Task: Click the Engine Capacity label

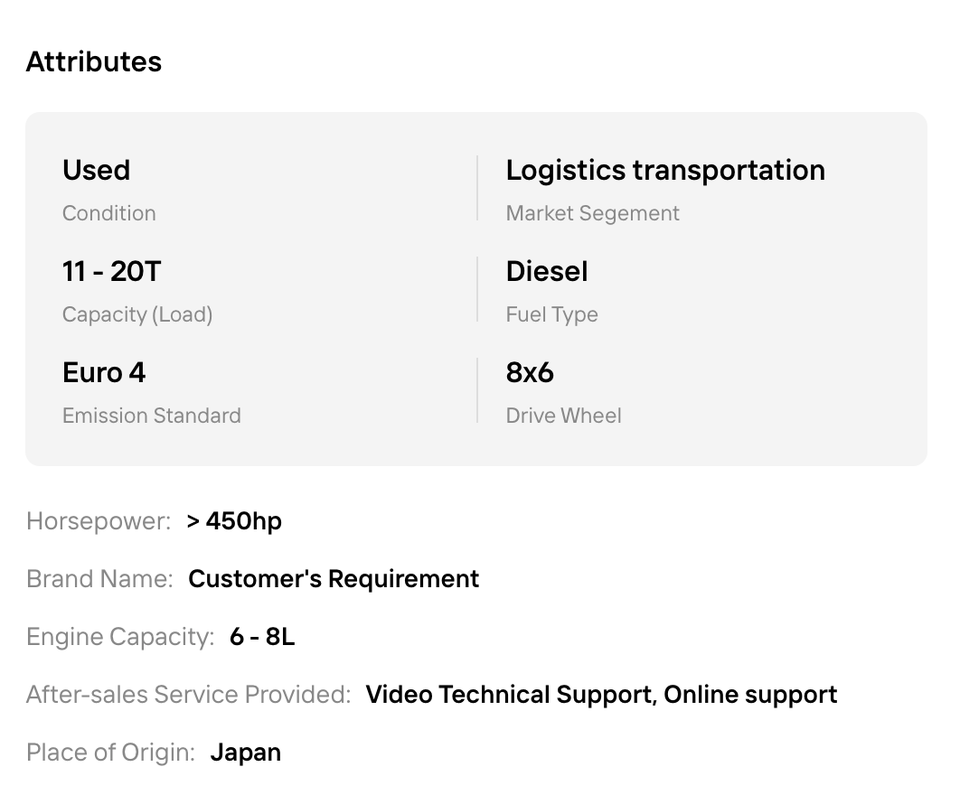Action: point(120,637)
